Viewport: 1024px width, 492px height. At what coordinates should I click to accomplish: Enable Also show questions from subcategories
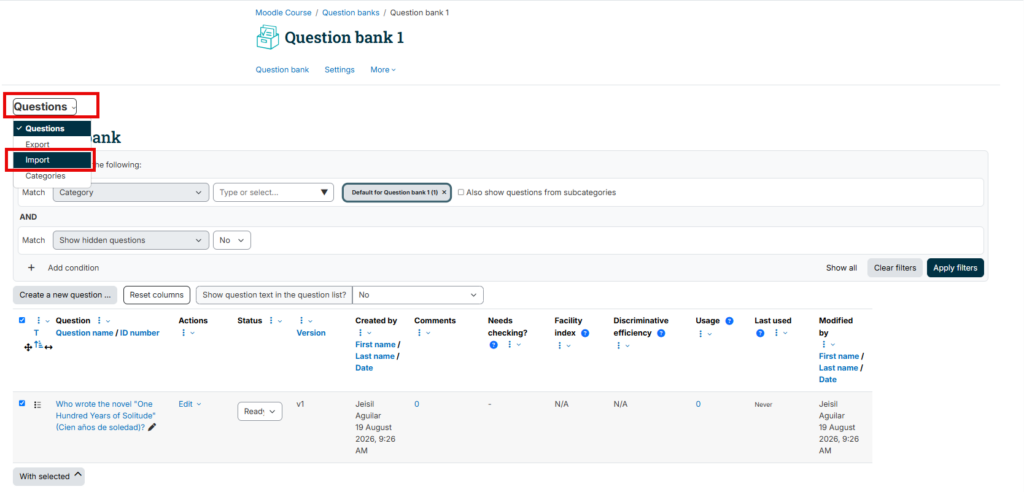click(x=461, y=193)
